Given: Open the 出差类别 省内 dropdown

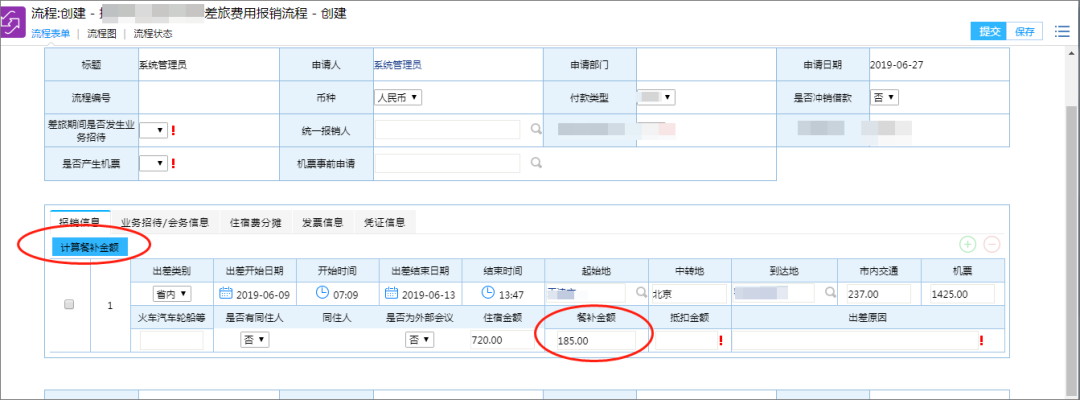Looking at the screenshot, I should [171, 294].
